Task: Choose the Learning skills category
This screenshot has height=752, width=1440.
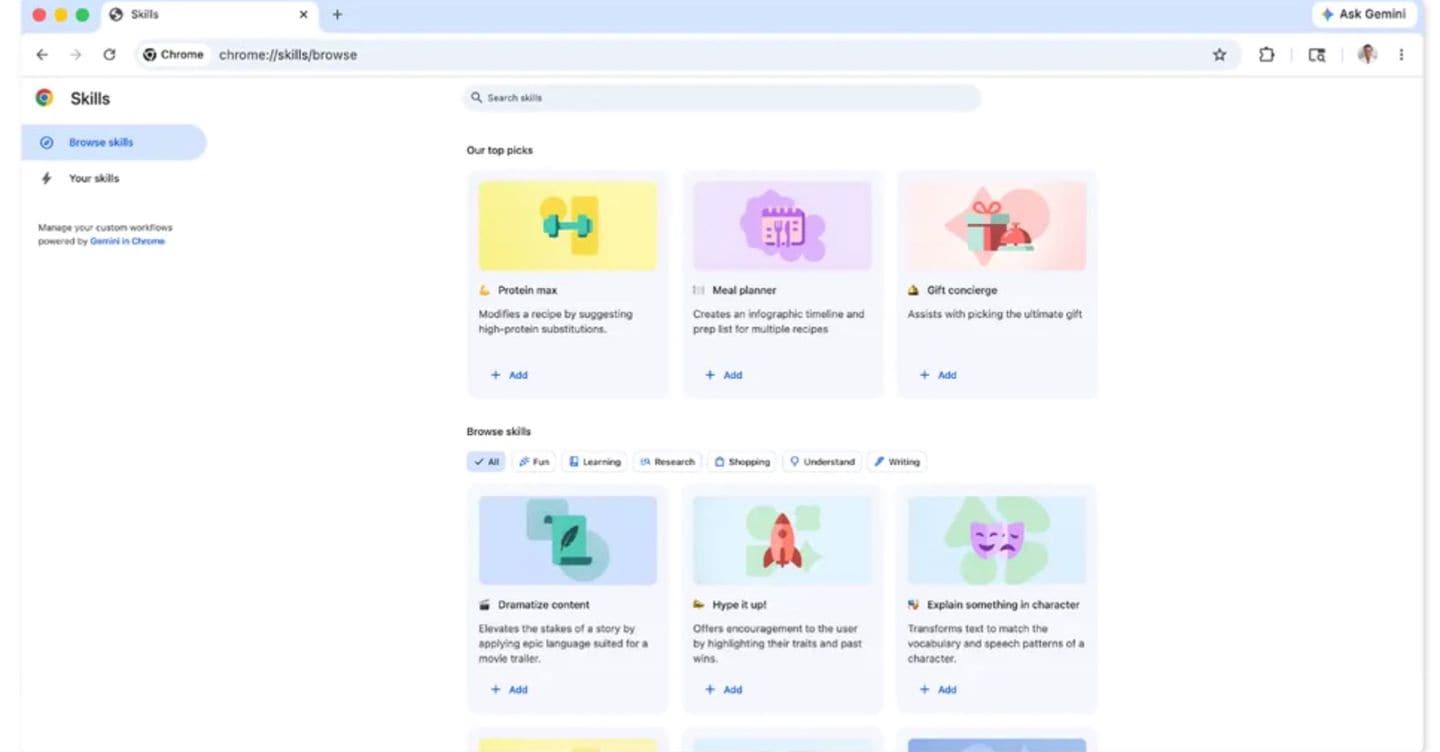Action: (x=595, y=461)
